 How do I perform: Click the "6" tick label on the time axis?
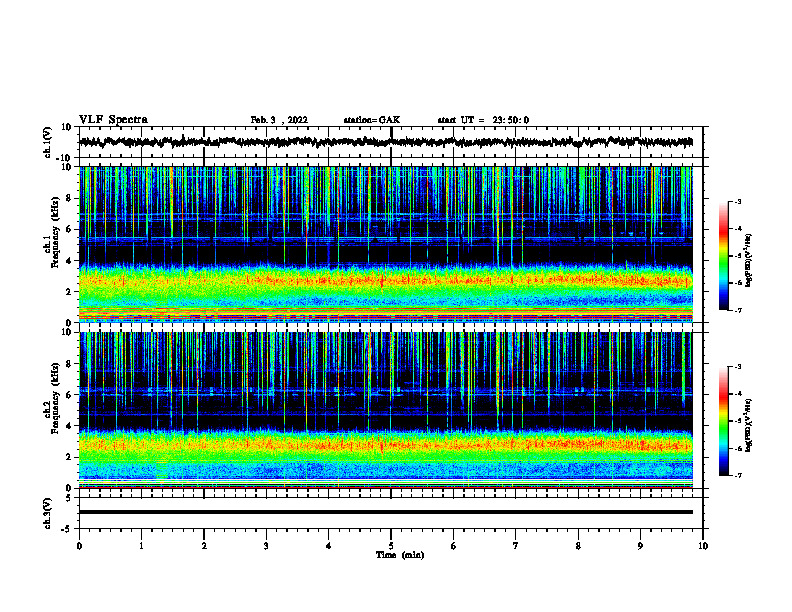[x=454, y=546]
